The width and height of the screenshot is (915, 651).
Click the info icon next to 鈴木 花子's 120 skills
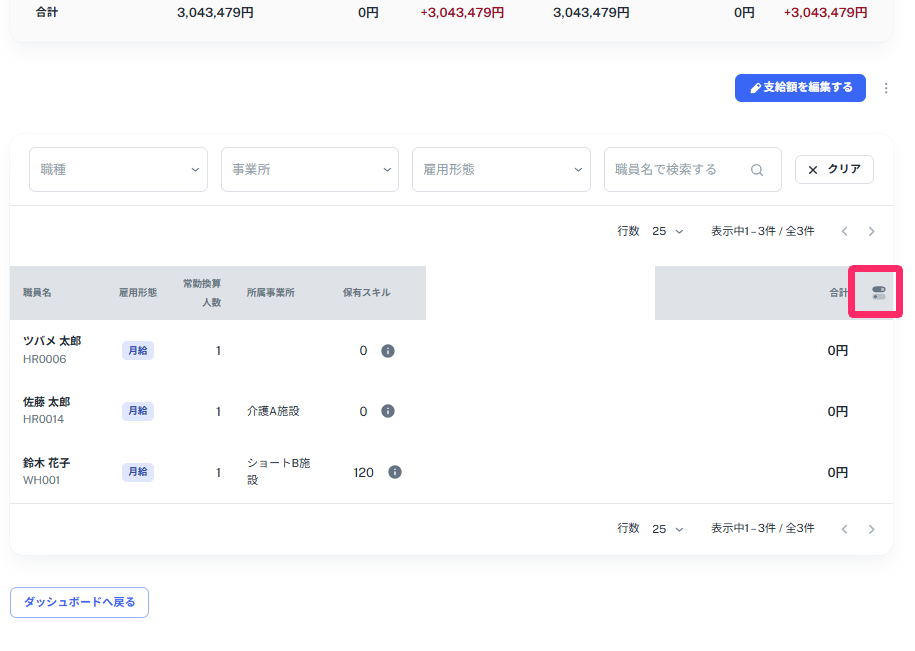click(x=394, y=471)
